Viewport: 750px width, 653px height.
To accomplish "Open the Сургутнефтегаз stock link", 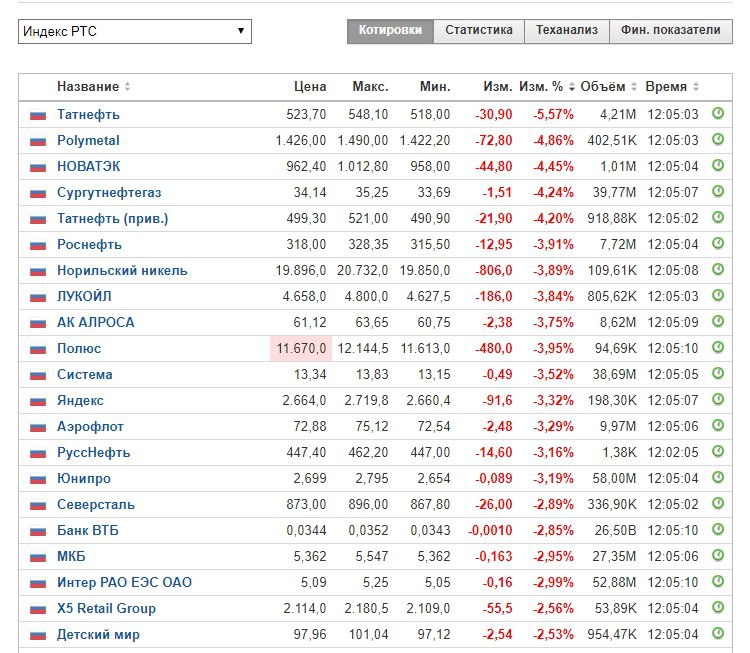I will tap(109, 193).
